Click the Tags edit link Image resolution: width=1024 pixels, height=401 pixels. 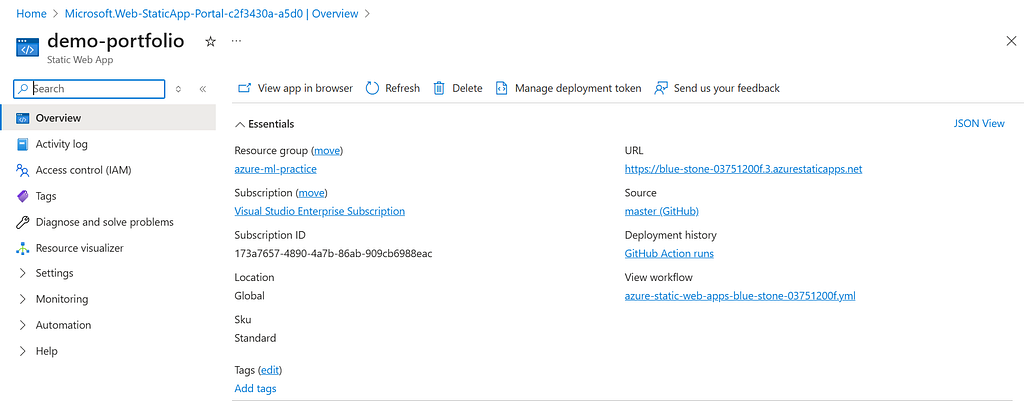[x=270, y=370]
